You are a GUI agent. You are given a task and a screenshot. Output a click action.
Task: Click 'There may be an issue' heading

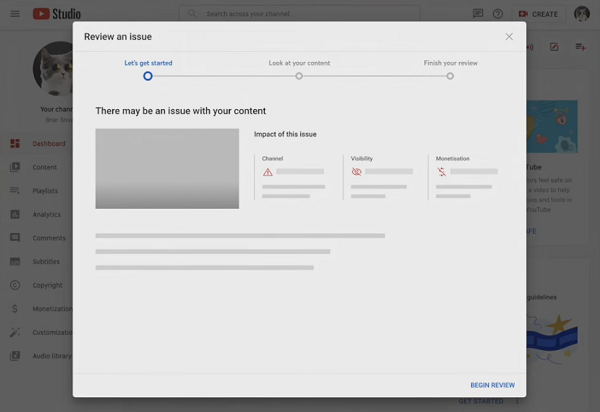point(181,111)
